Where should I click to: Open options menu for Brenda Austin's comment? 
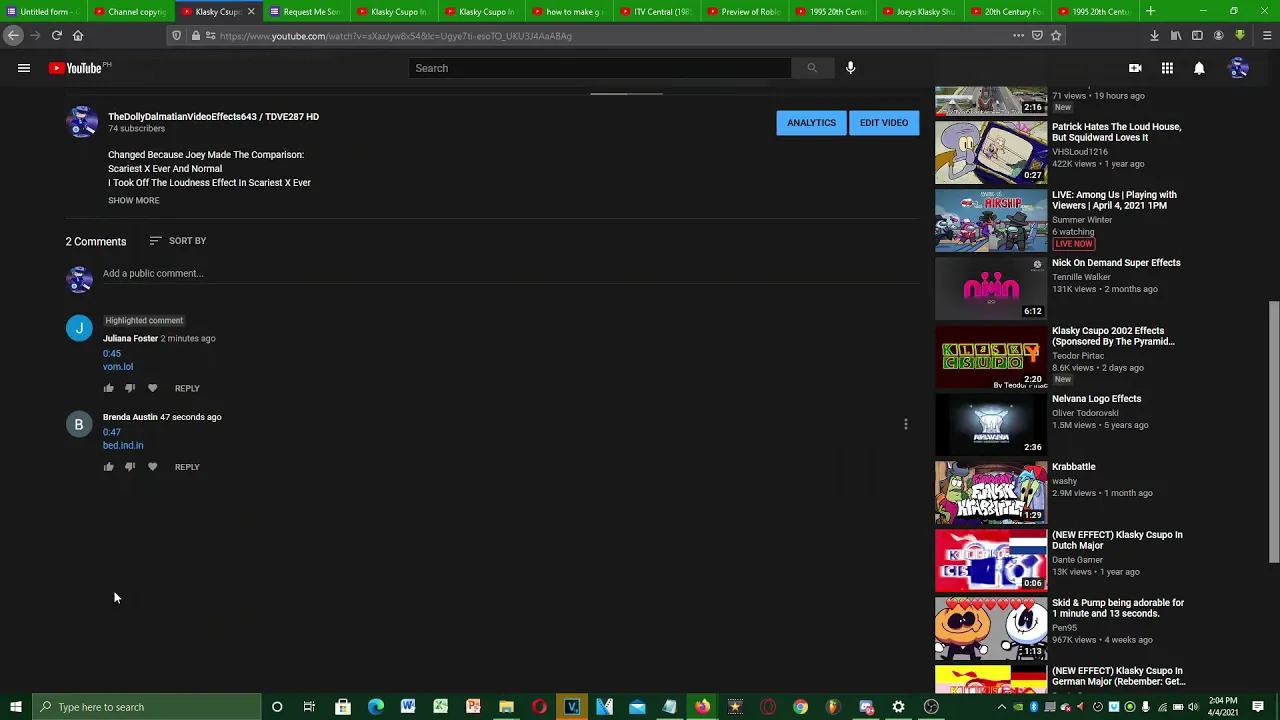click(x=906, y=424)
